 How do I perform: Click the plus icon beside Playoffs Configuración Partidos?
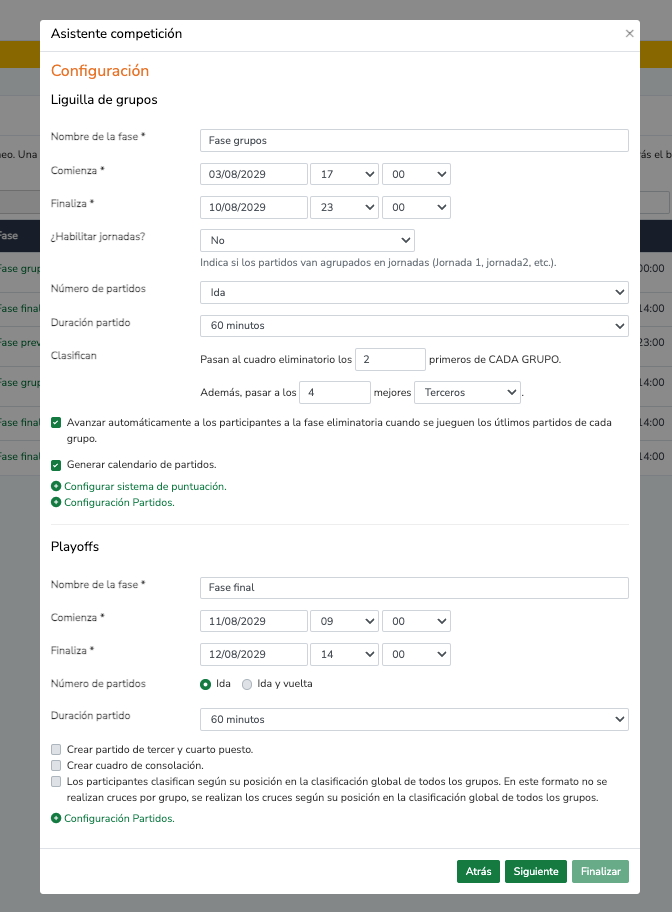tap(56, 818)
